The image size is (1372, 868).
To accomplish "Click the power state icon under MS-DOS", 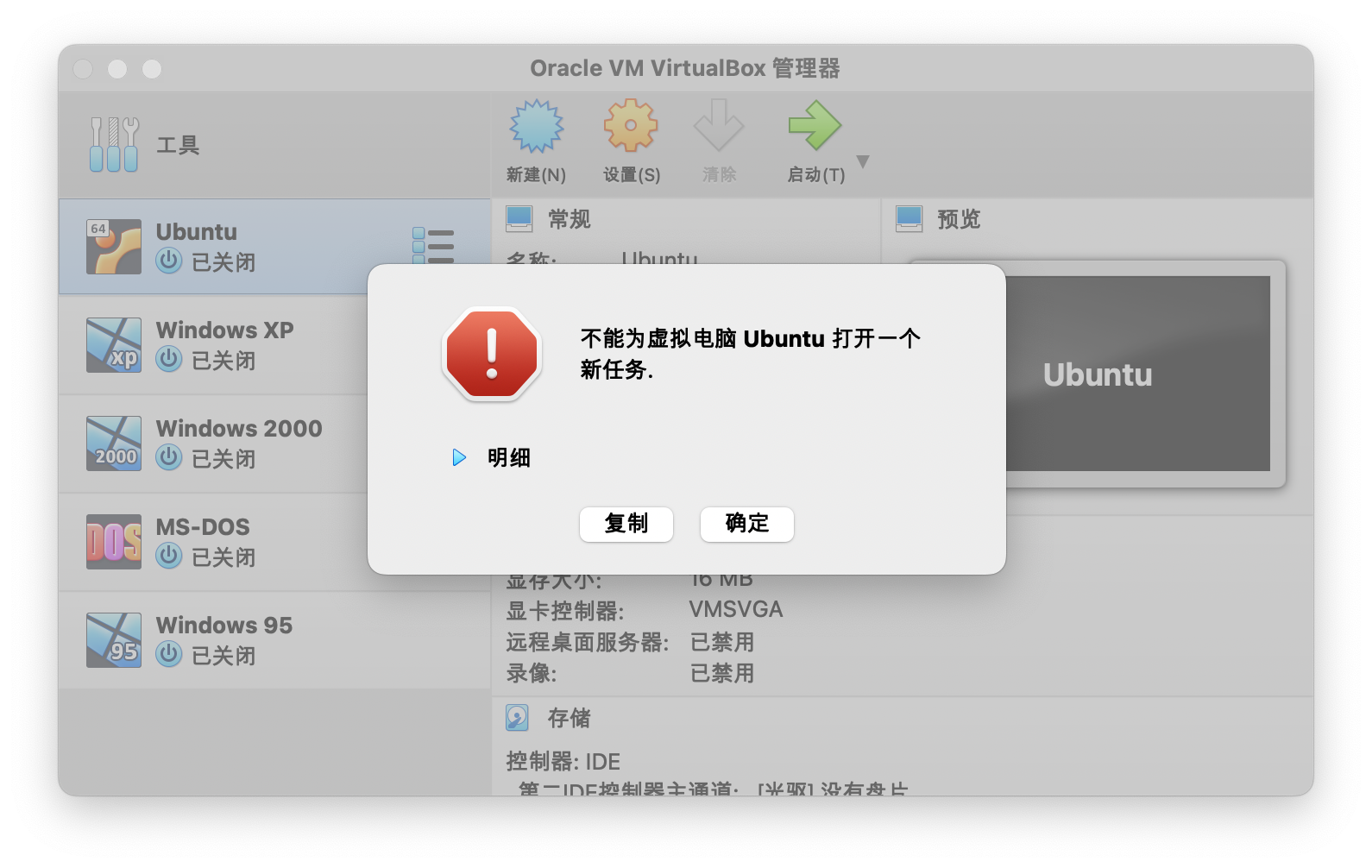I will pyautogui.click(x=169, y=556).
